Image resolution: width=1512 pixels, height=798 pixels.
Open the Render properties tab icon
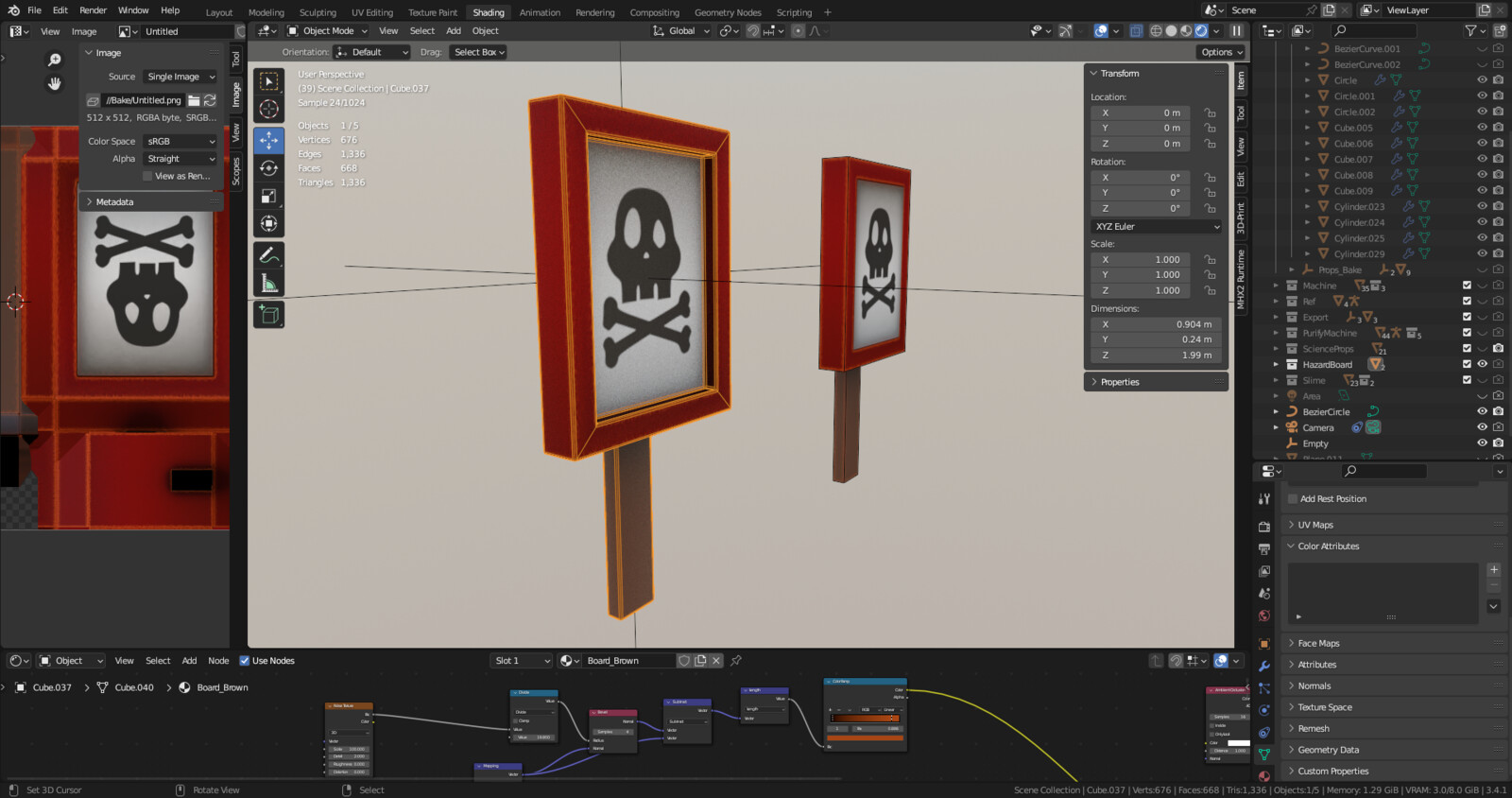tap(1264, 526)
